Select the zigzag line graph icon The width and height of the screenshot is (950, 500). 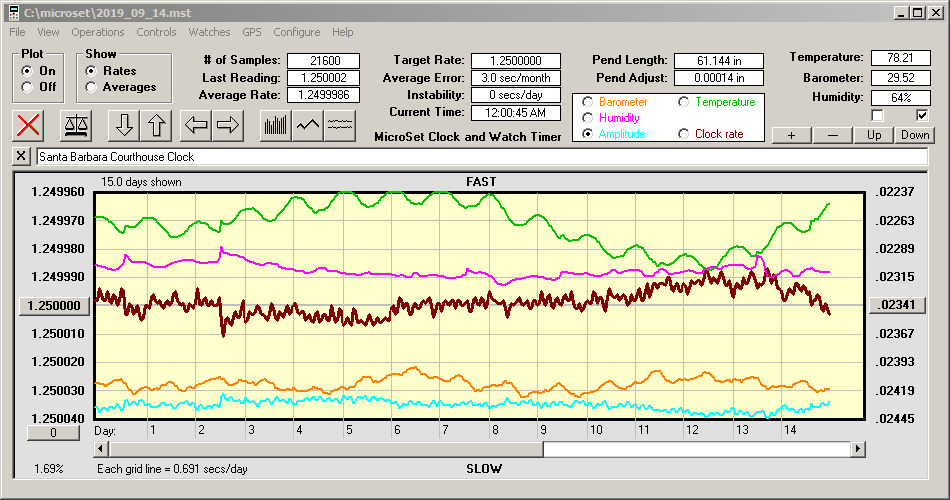coord(308,125)
